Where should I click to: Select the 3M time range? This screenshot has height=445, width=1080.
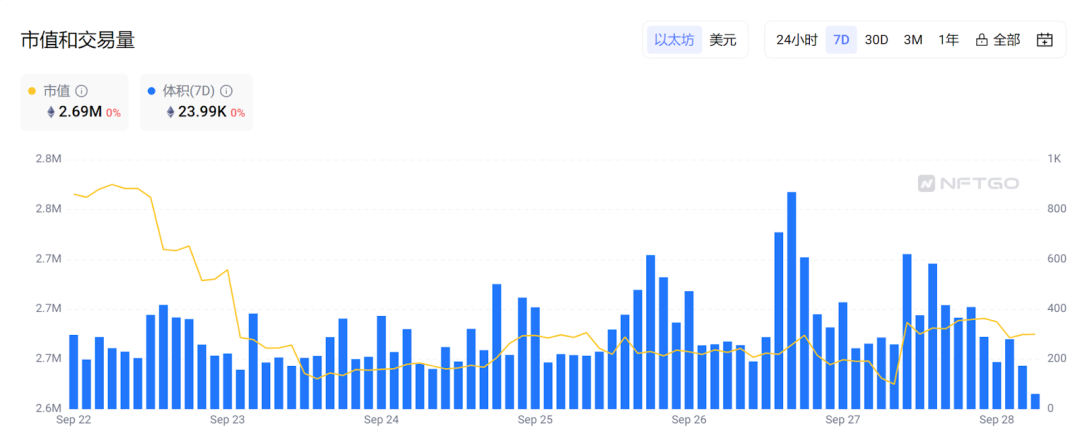(913, 40)
